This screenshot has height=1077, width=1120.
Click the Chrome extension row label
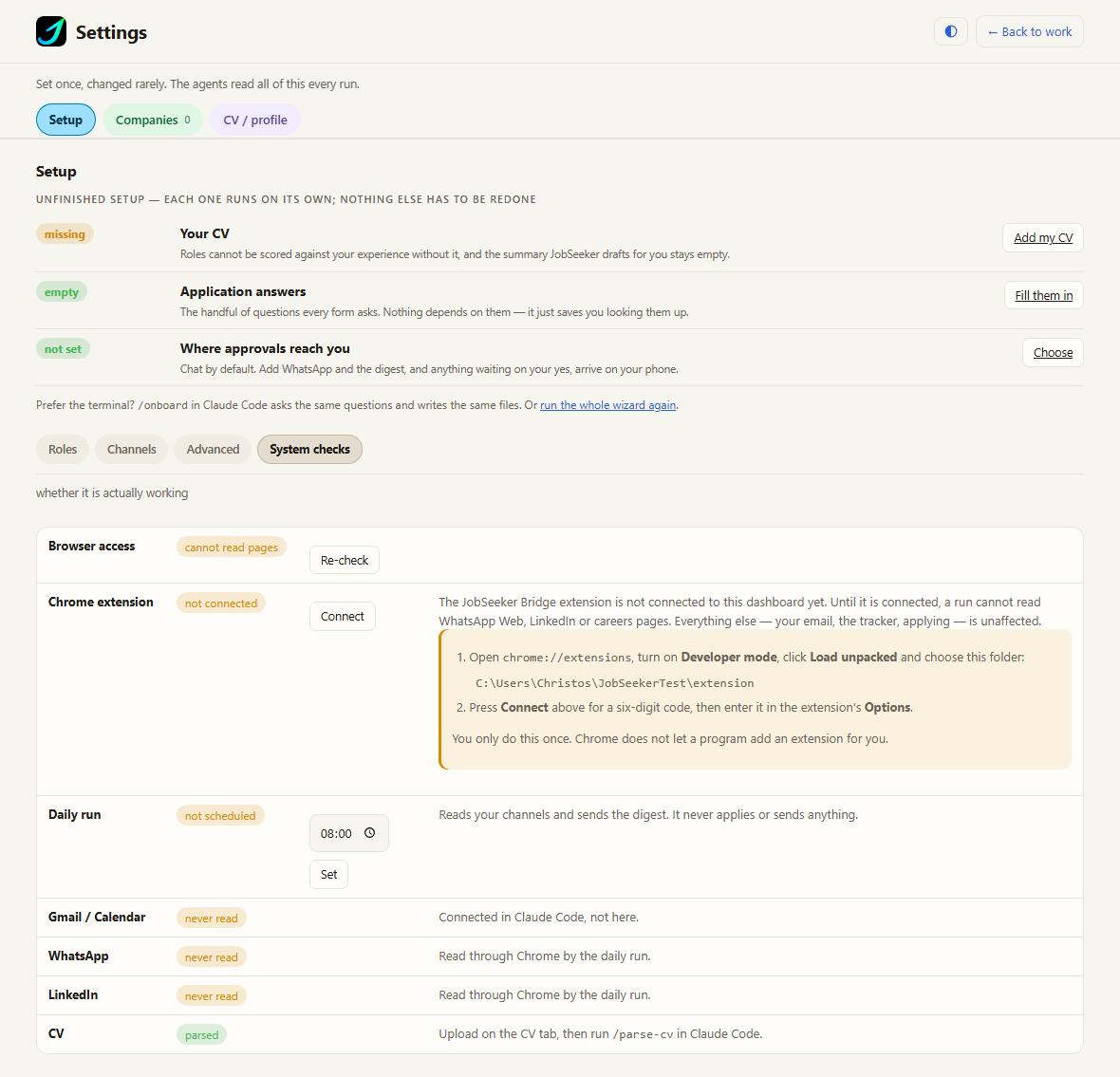click(101, 602)
